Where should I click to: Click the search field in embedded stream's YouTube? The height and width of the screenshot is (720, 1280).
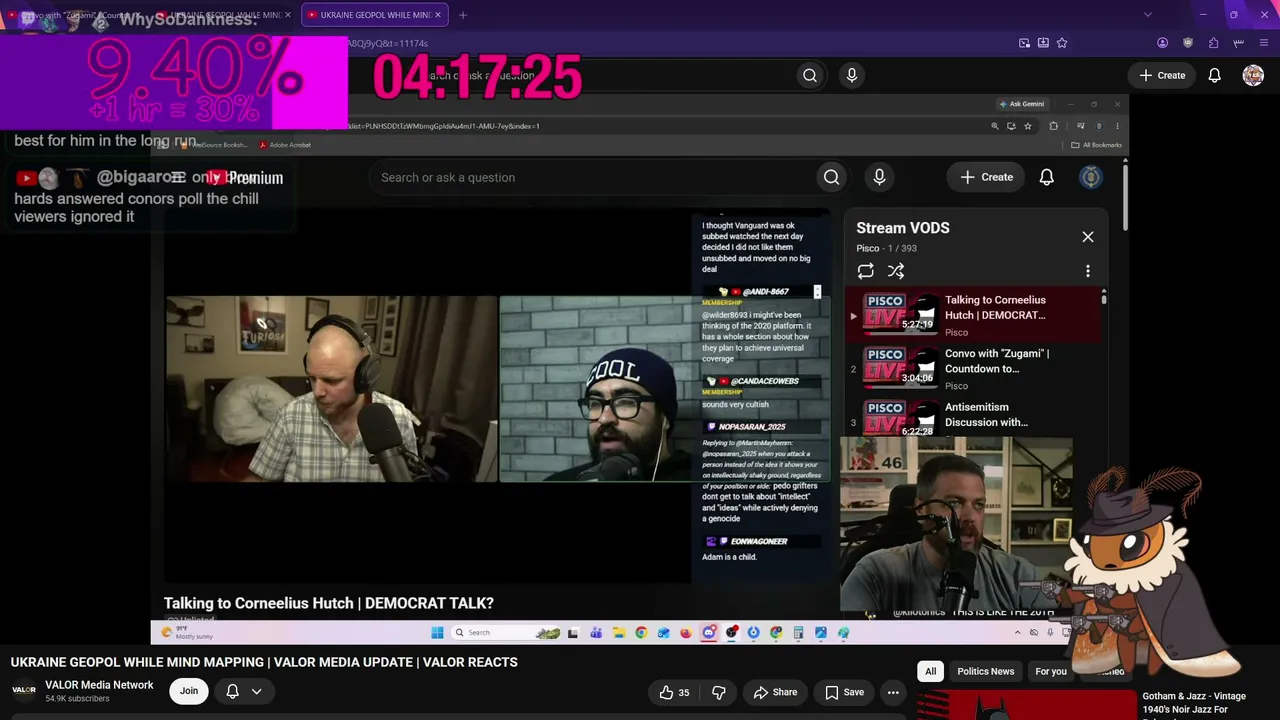(592, 177)
